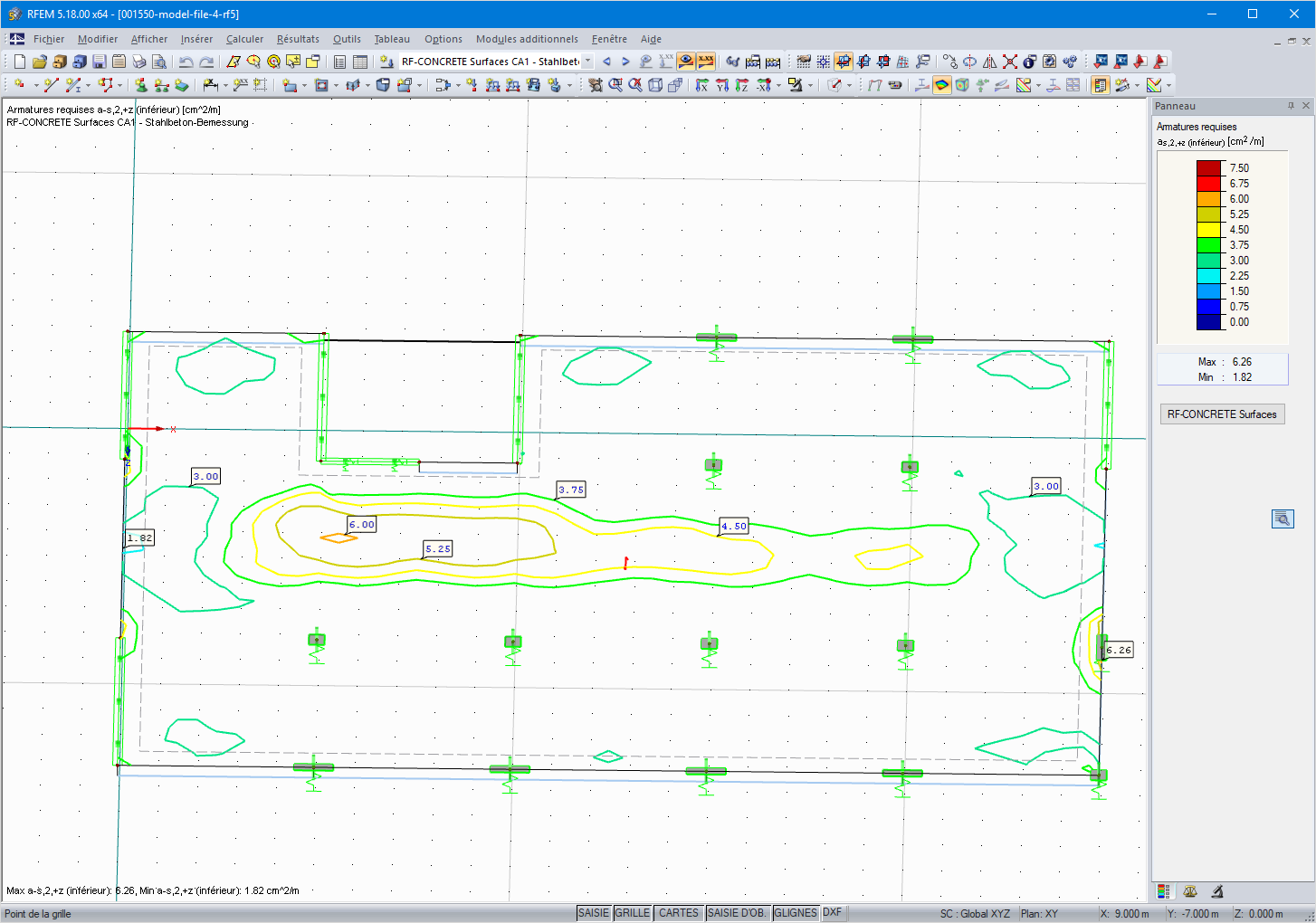Toggle GLIGNES guidelines in status bar

tap(796, 913)
